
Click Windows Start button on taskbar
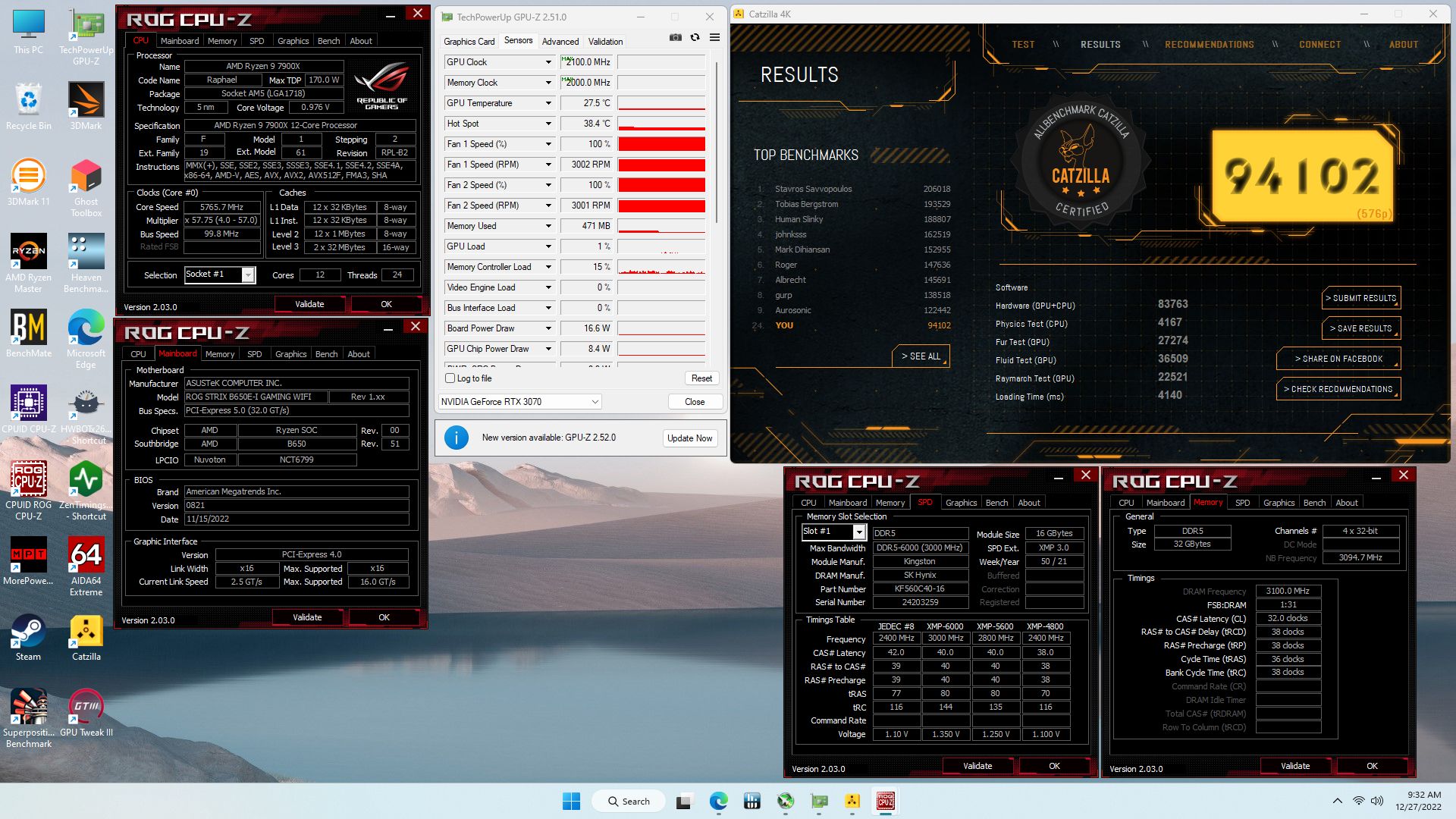[x=571, y=801]
